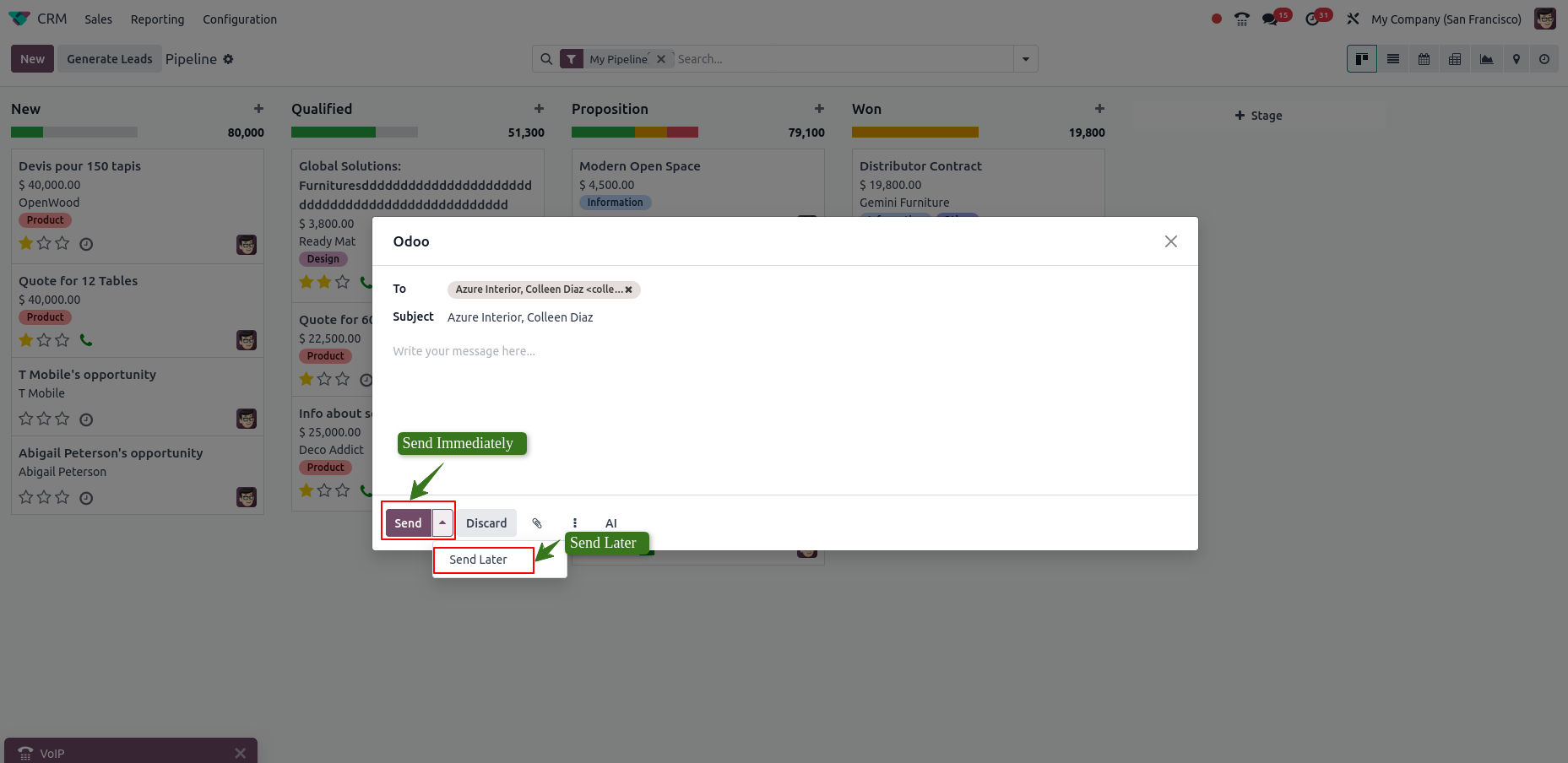Image resolution: width=1568 pixels, height=763 pixels.
Task: Open the activity clock view
Action: coord(1544,59)
